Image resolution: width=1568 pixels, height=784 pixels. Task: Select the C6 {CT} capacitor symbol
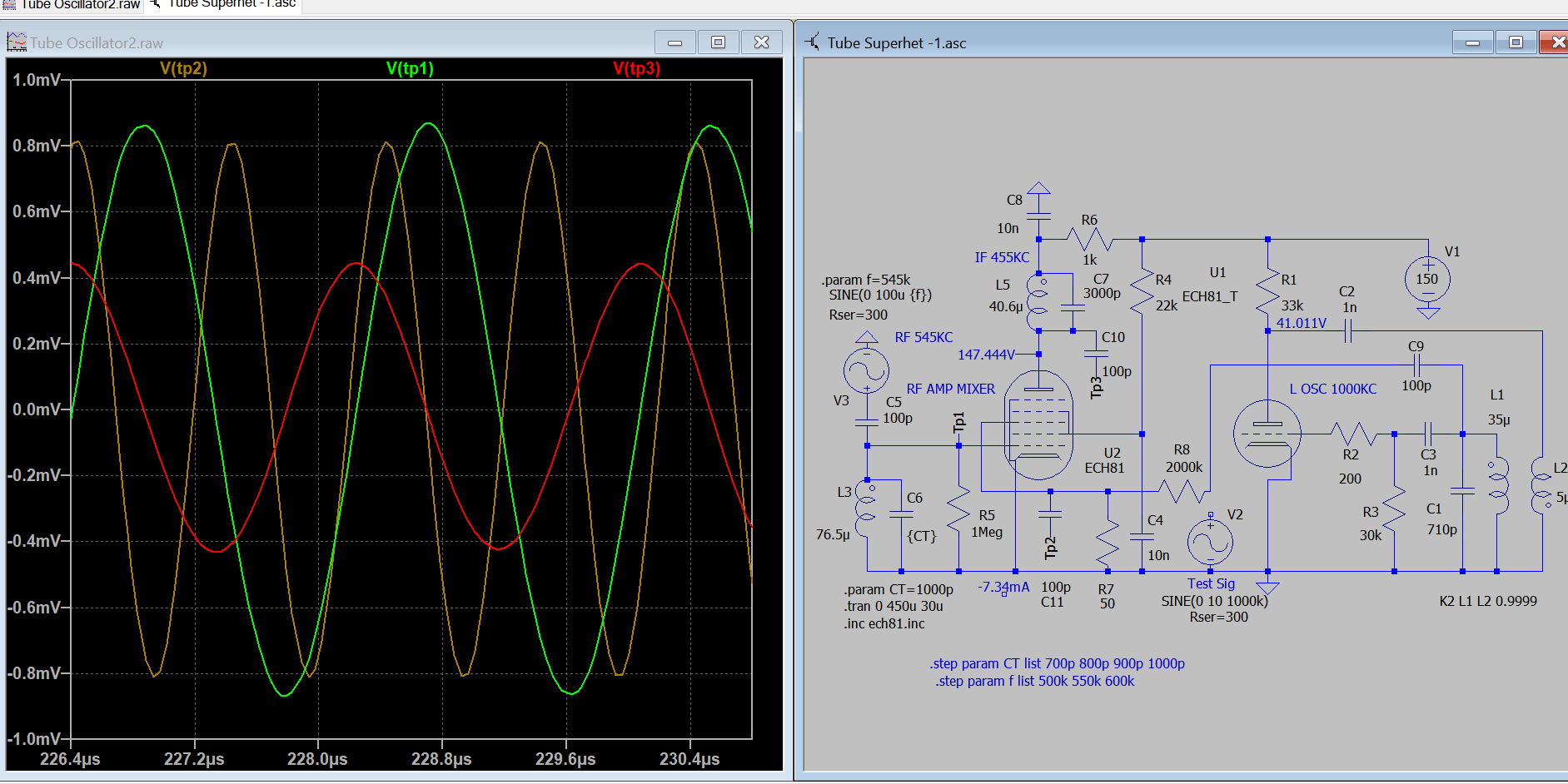[x=901, y=514]
